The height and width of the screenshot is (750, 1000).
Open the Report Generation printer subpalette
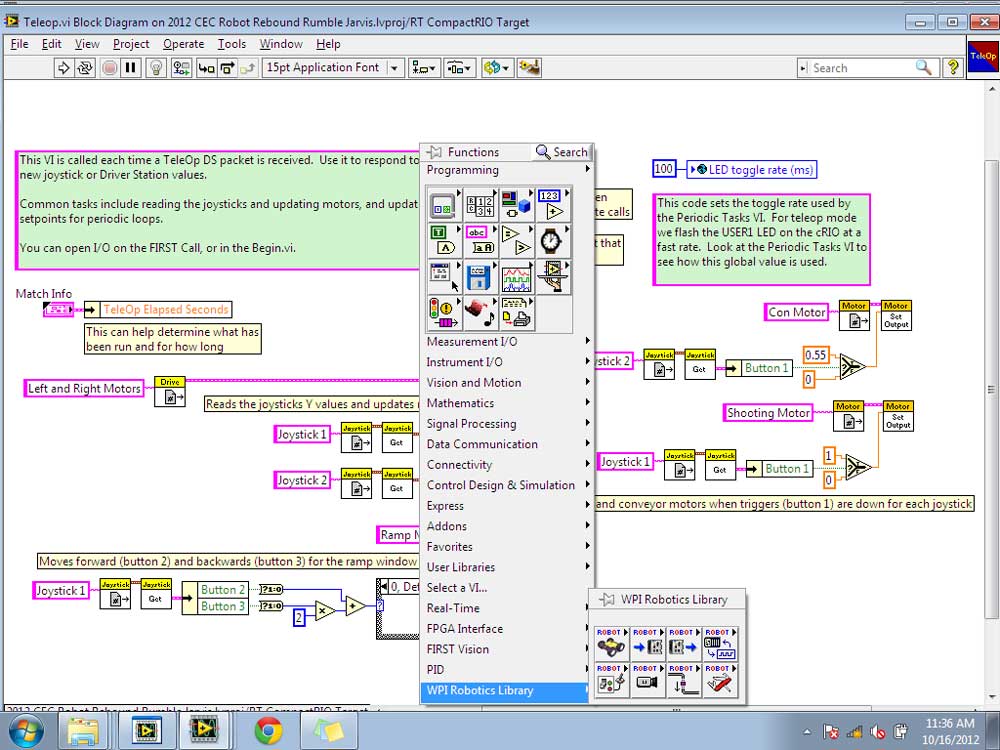click(517, 314)
